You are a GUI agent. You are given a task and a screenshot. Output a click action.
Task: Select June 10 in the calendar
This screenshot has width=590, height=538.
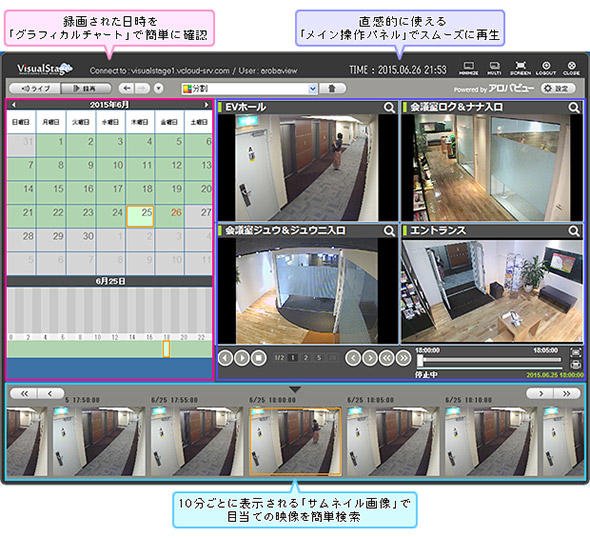click(111, 169)
